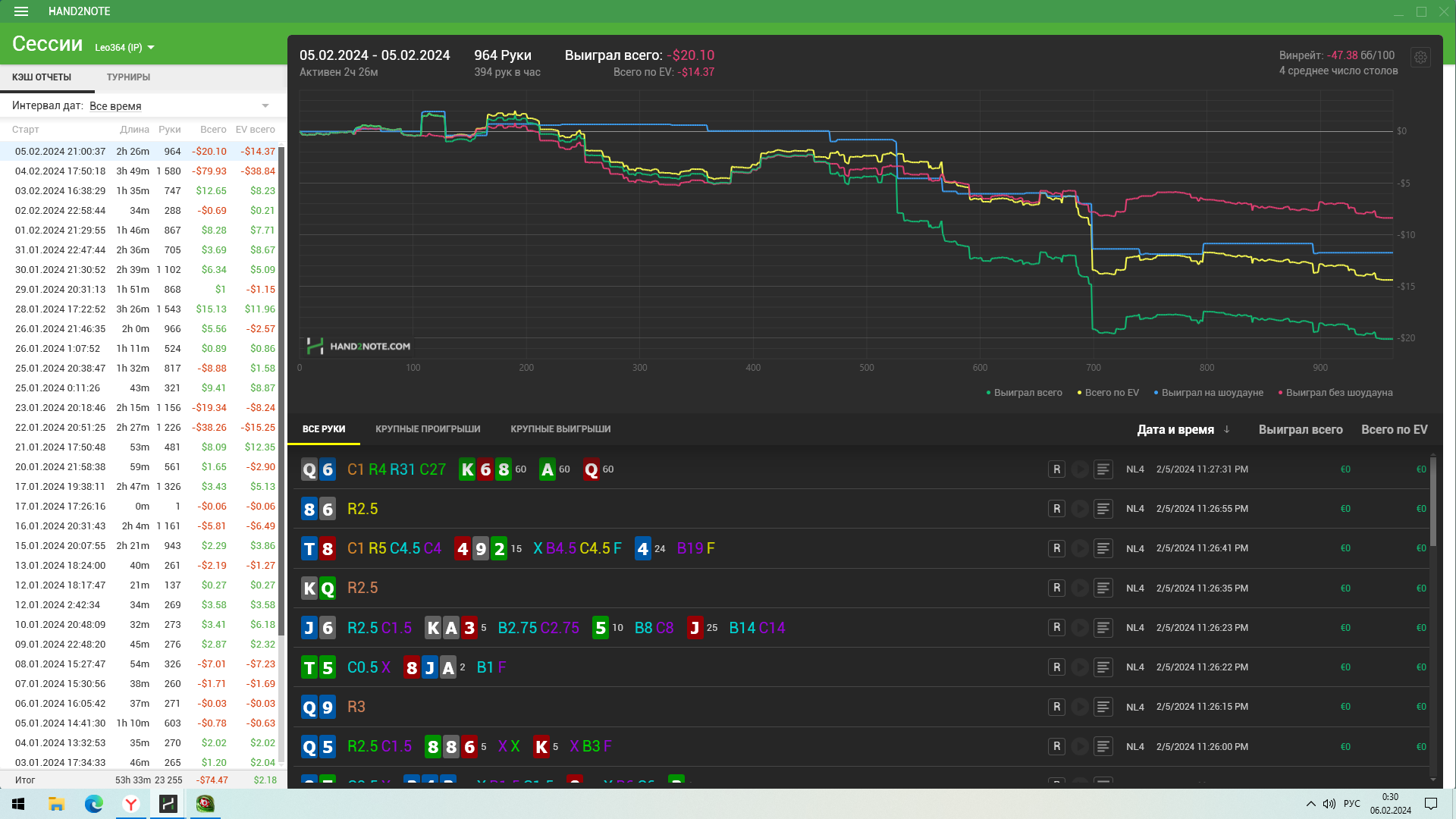This screenshot has width=1456, height=819.
Task: Open the Leo364 (IP) player dropdown
Action: click(x=124, y=47)
